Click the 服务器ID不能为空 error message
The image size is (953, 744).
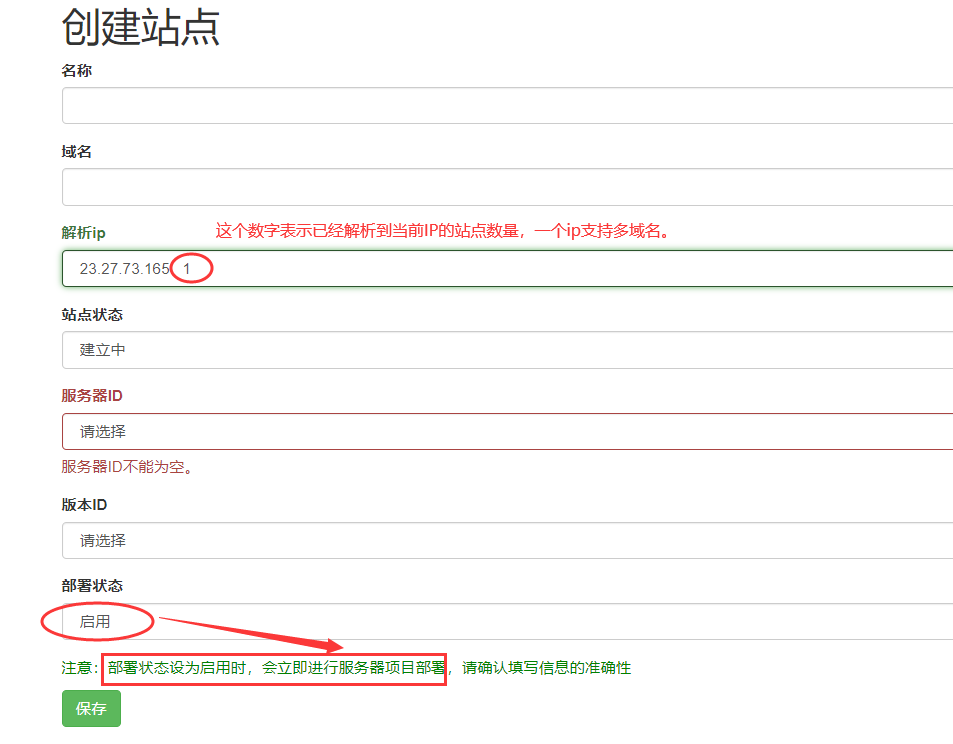click(127, 467)
